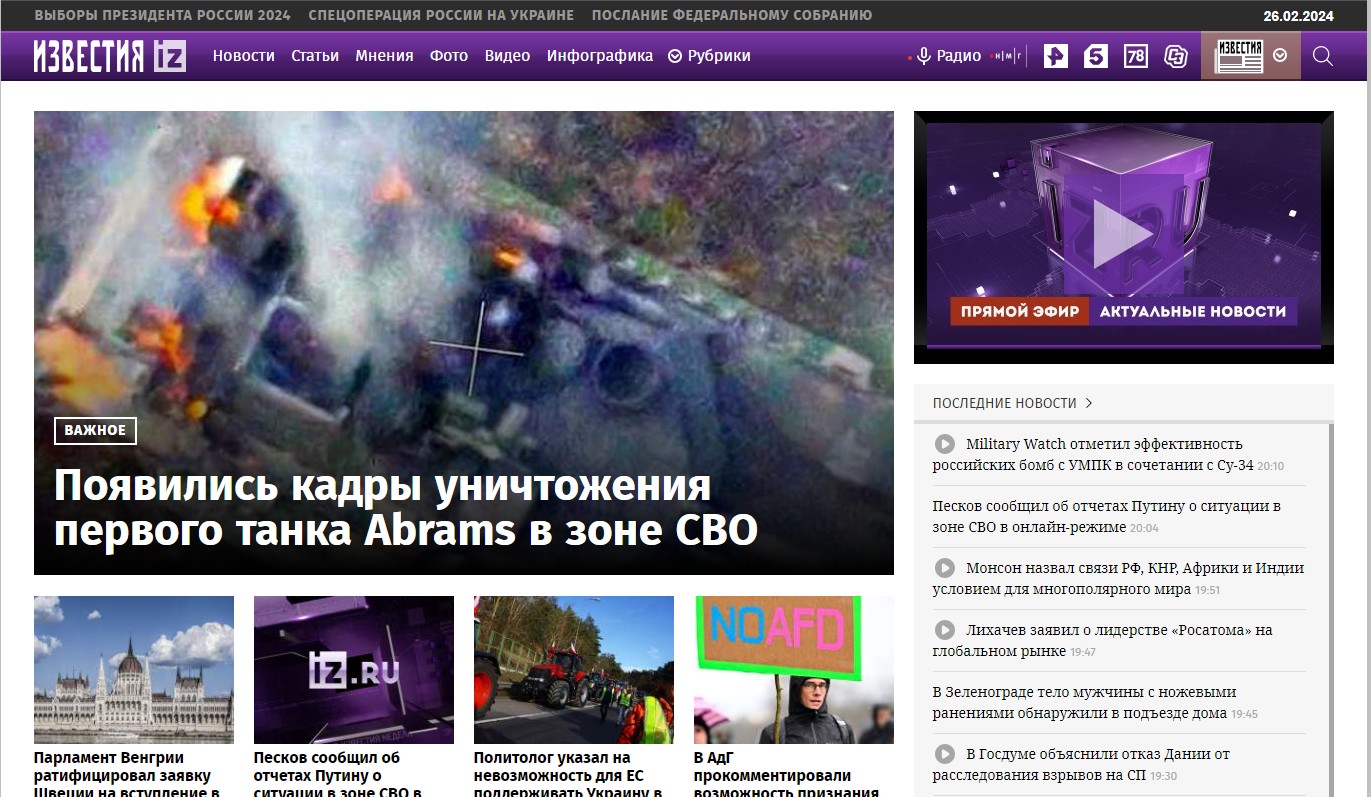Click the Радио label text
The width and height of the screenshot is (1371, 797).
(959, 56)
